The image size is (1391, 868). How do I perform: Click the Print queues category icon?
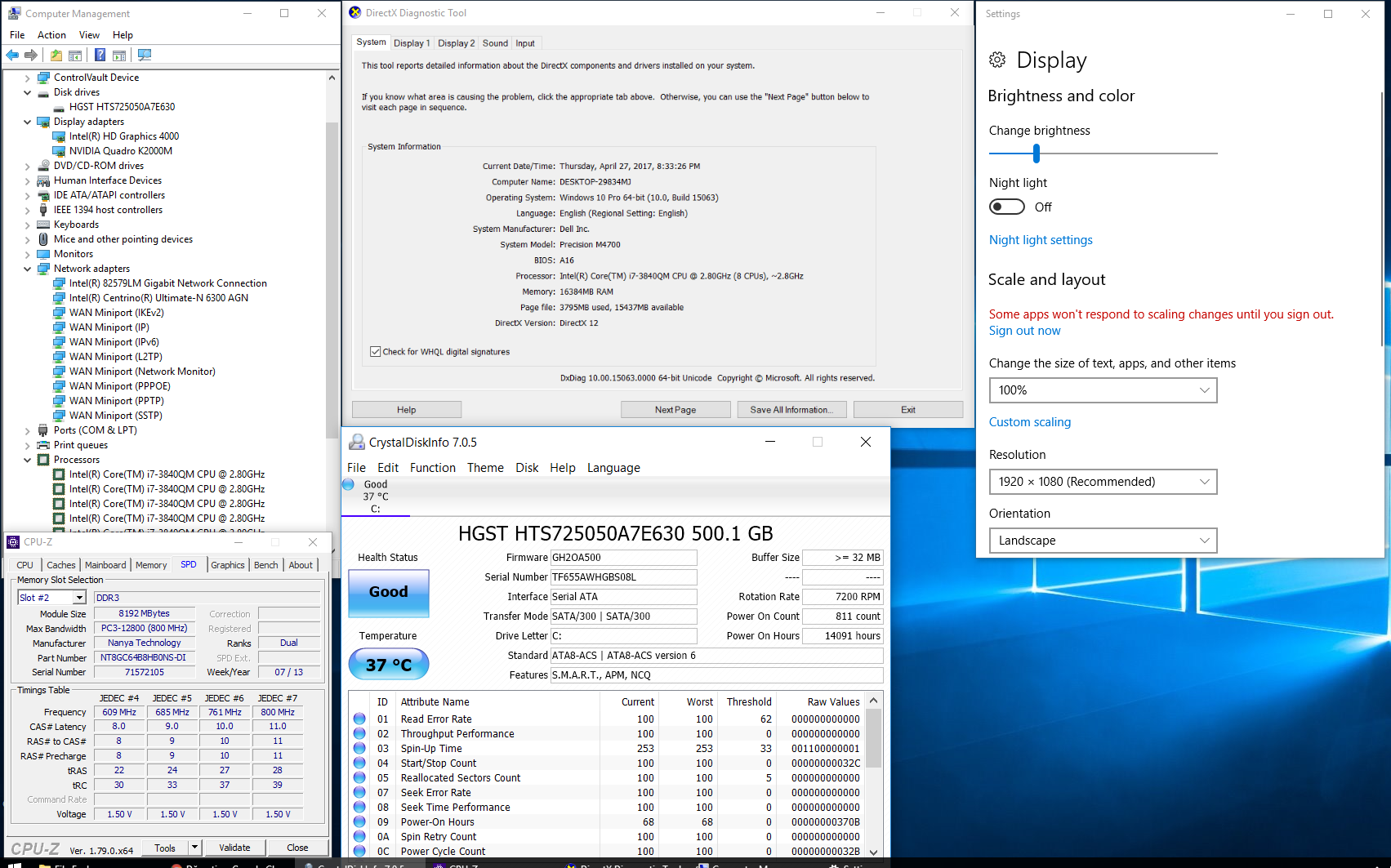click(43, 445)
